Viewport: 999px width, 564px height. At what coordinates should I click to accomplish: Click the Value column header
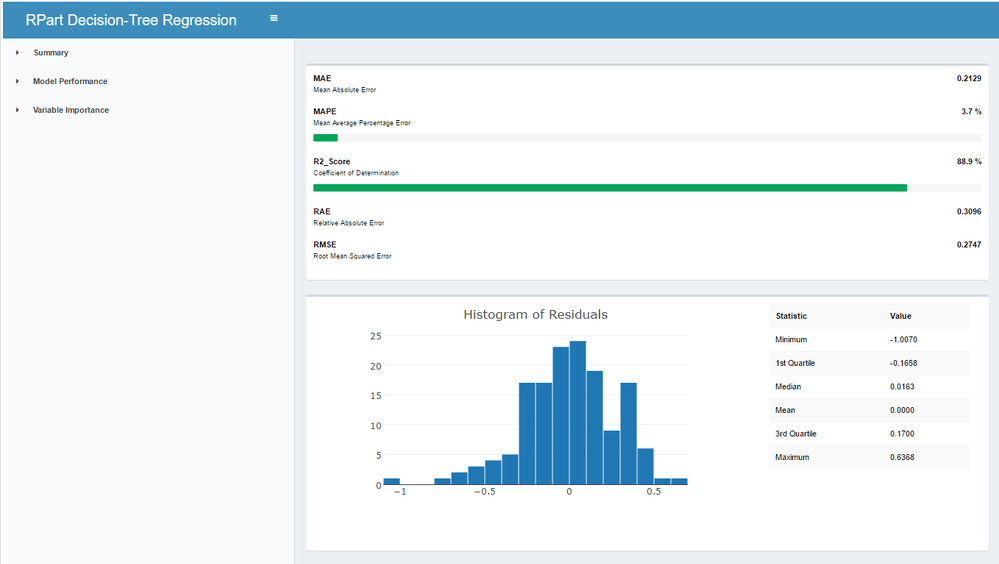900,316
